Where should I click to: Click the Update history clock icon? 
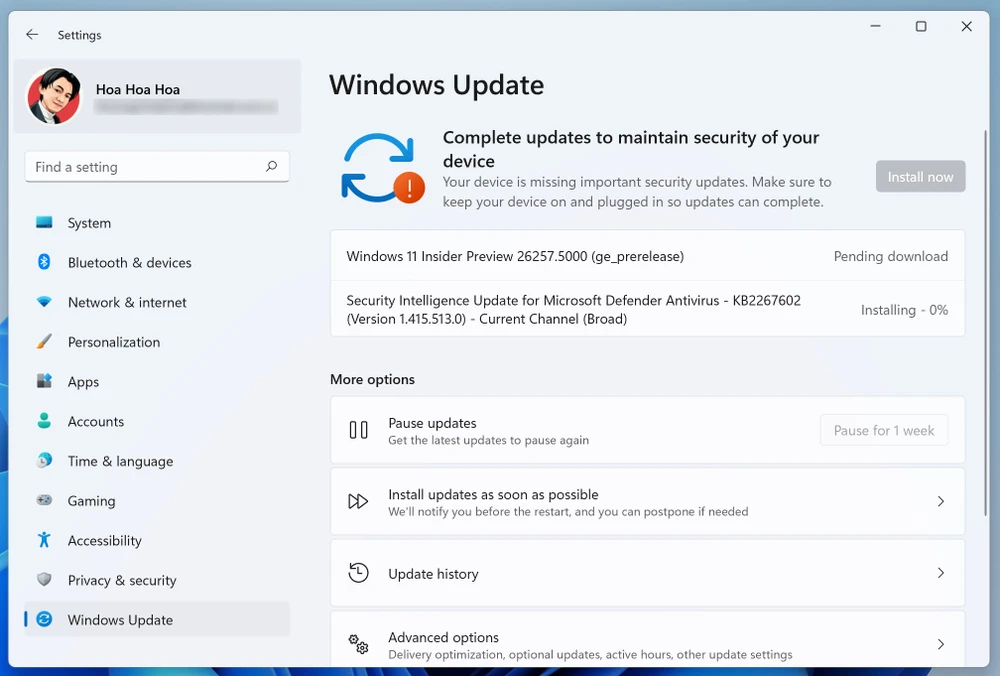pos(358,573)
